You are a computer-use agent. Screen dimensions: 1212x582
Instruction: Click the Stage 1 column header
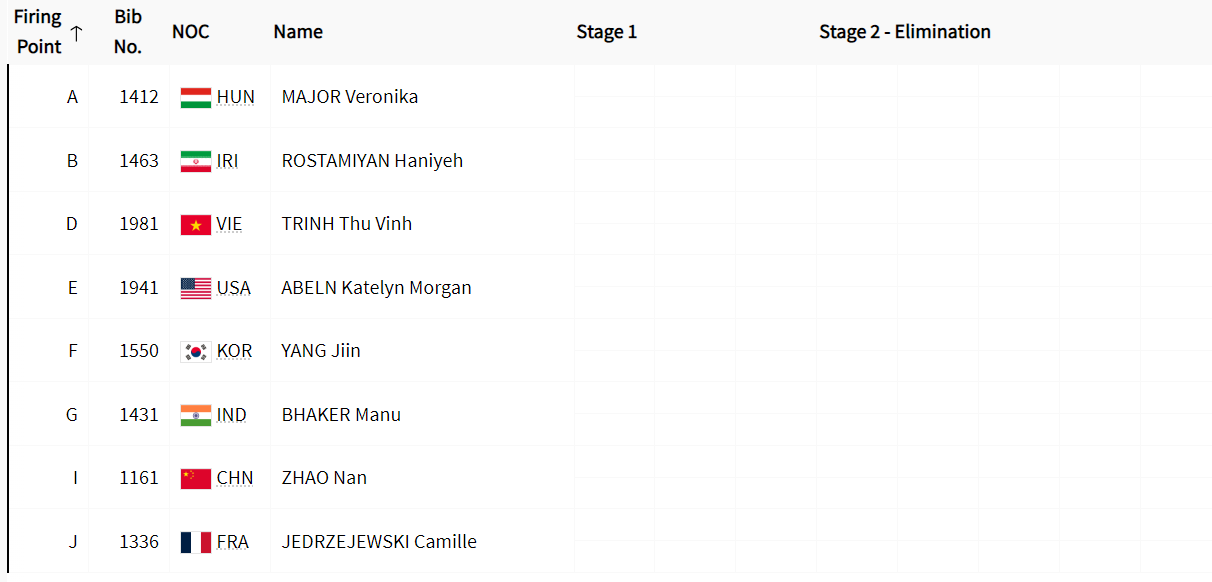click(x=607, y=32)
